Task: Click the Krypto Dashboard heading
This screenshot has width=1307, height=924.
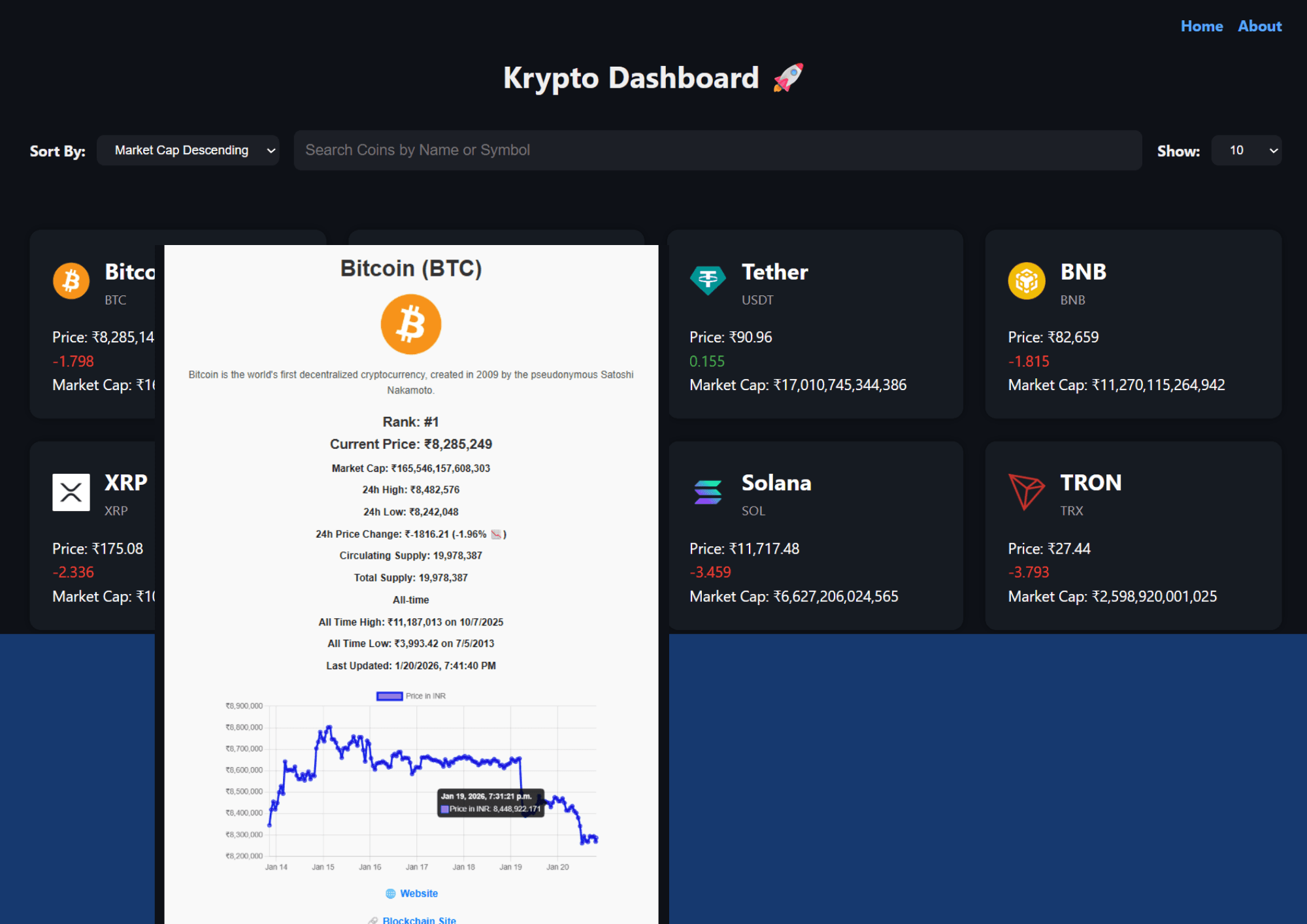Action: (631, 78)
